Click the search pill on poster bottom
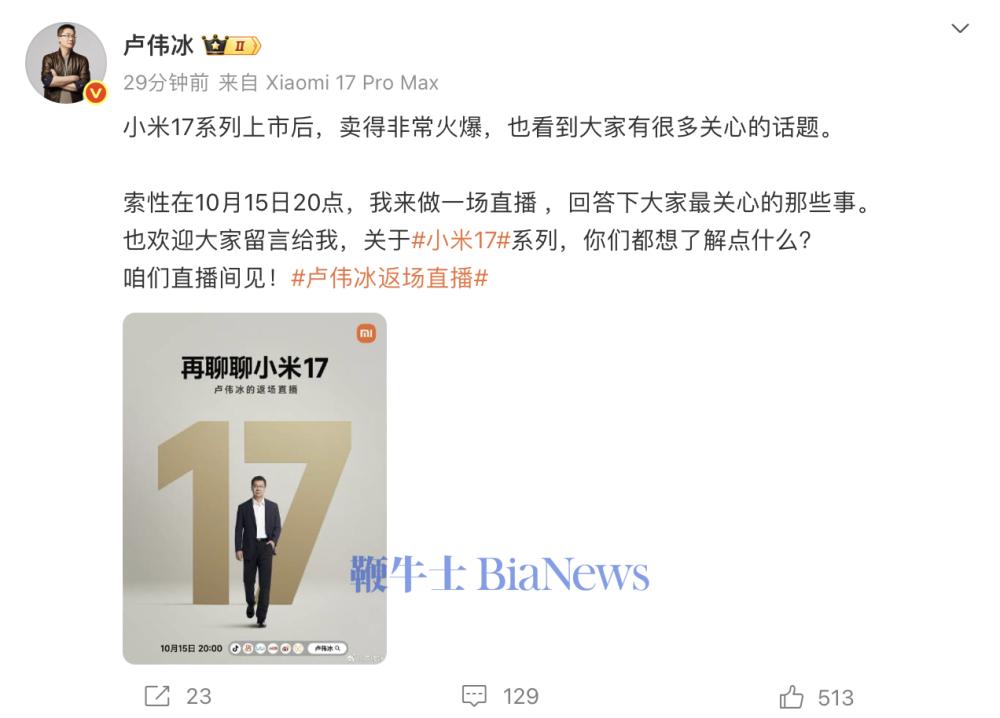Image resolution: width=1000 pixels, height=718 pixels. 328,648
